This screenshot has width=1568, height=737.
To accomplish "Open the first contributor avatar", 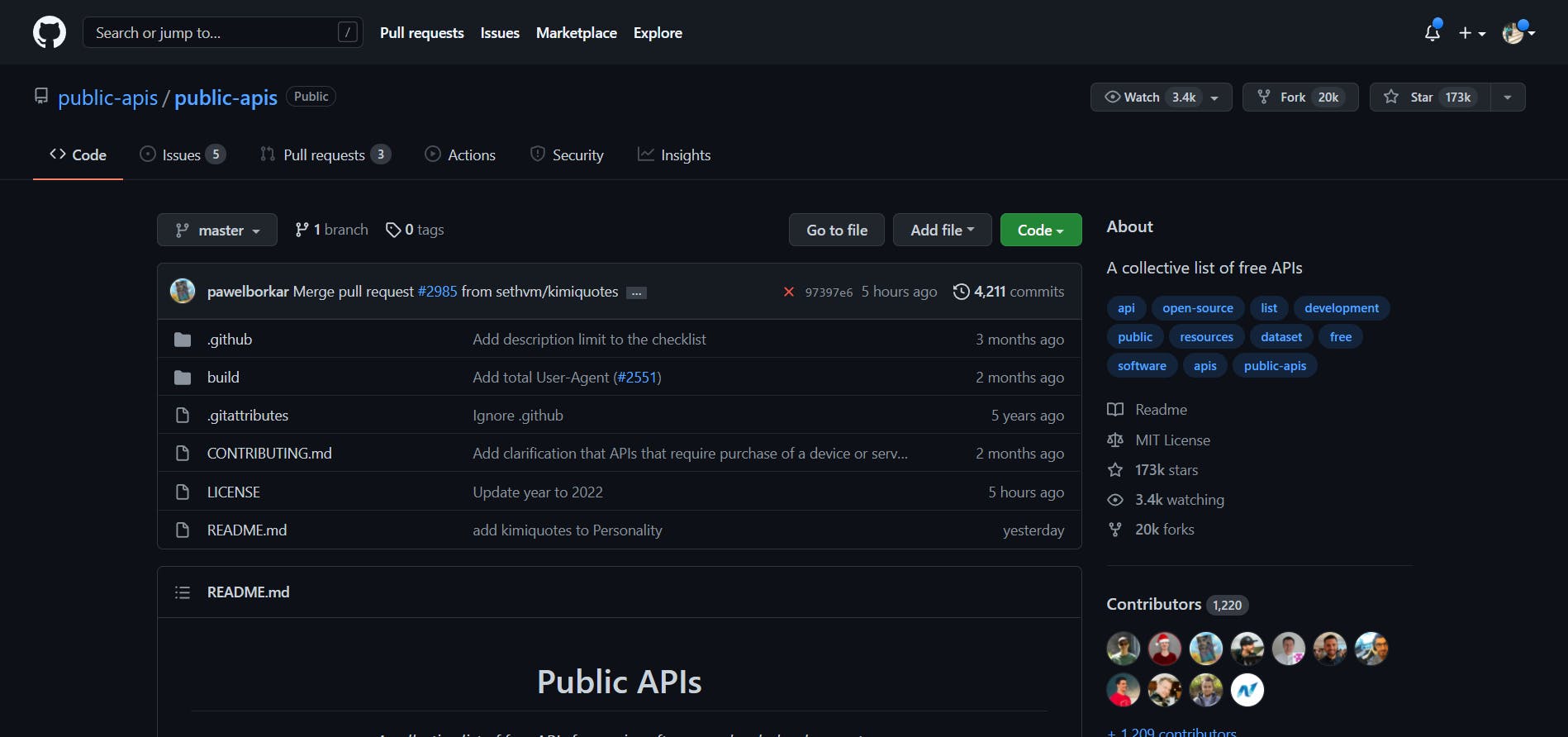I will [1124, 649].
